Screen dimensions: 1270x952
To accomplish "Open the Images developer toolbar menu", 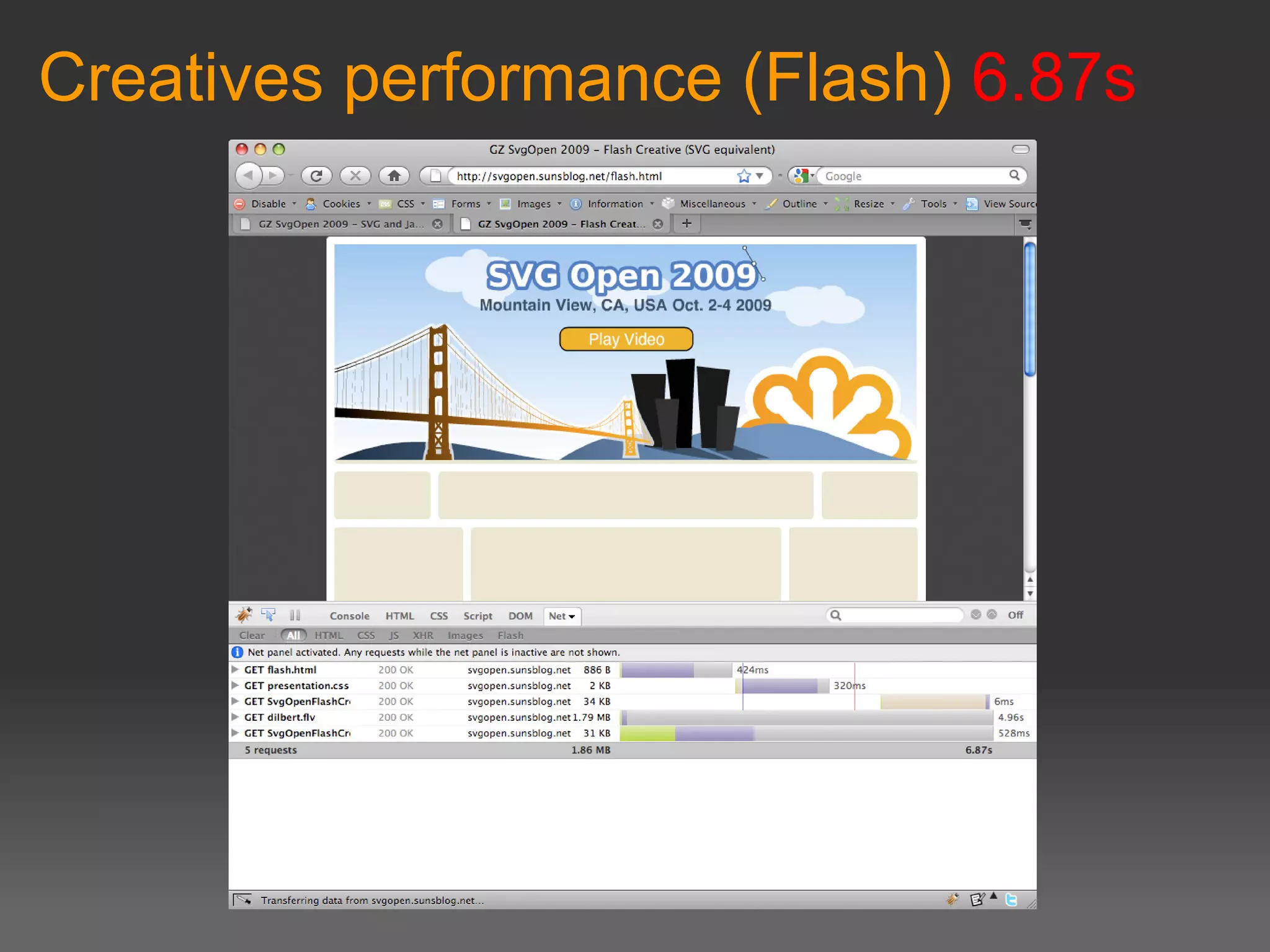I will (x=531, y=204).
